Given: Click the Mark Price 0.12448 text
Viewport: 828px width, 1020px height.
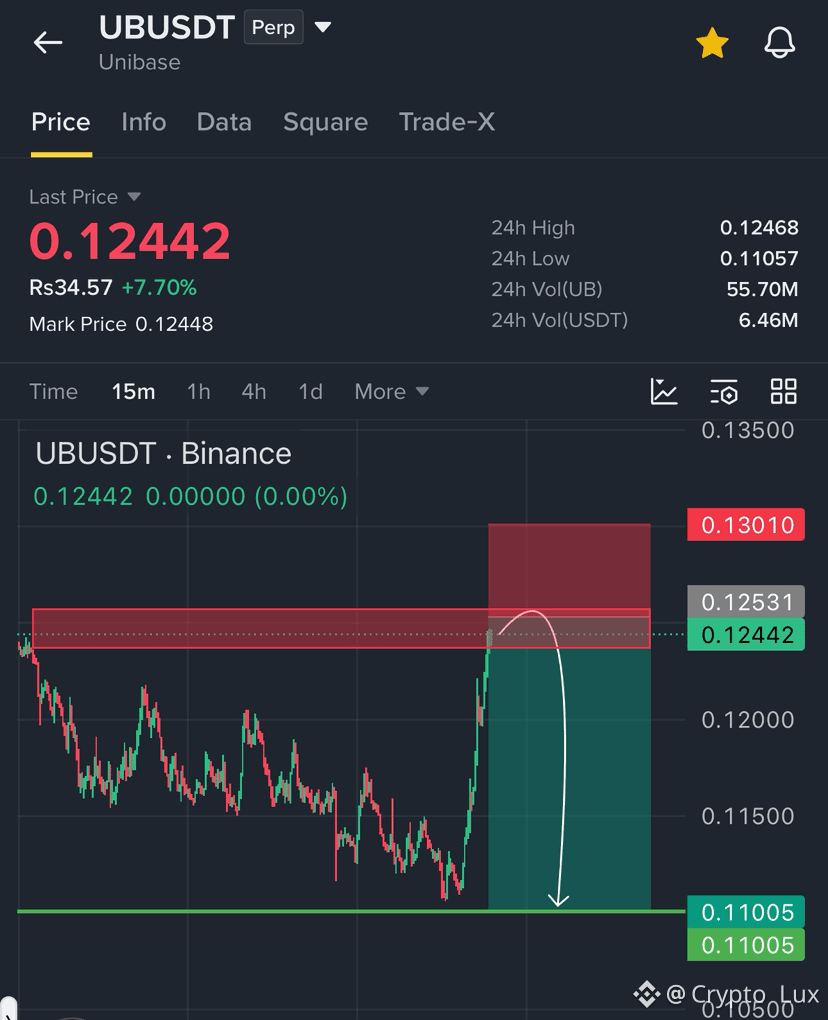Looking at the screenshot, I should pos(121,324).
